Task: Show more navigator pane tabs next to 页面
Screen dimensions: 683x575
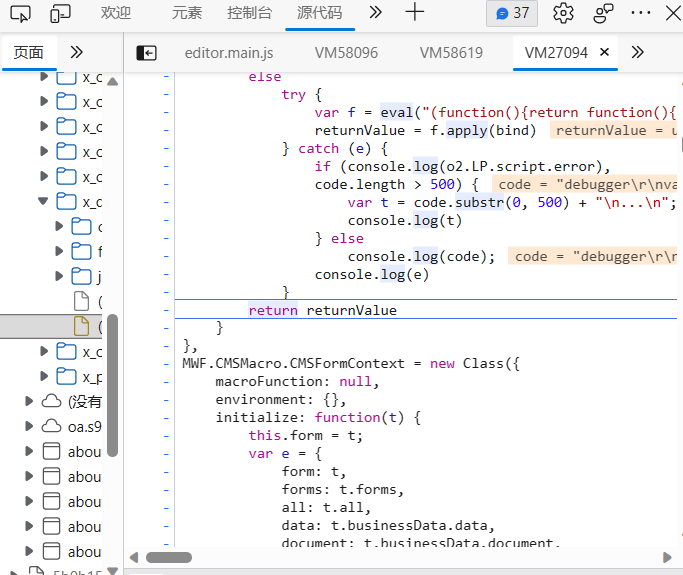Action: (x=76, y=53)
